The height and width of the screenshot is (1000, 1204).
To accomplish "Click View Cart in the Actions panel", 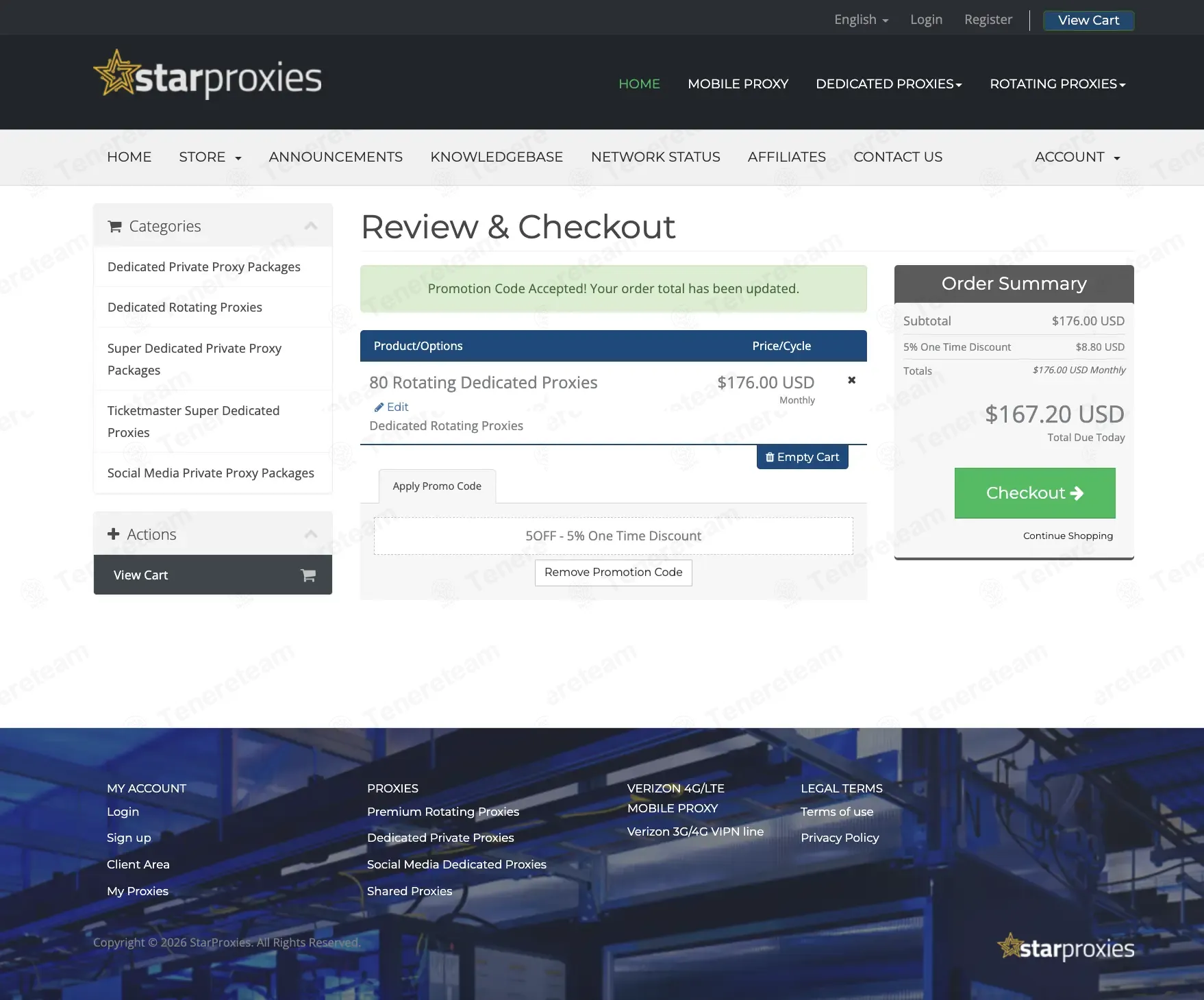I will coord(213,575).
